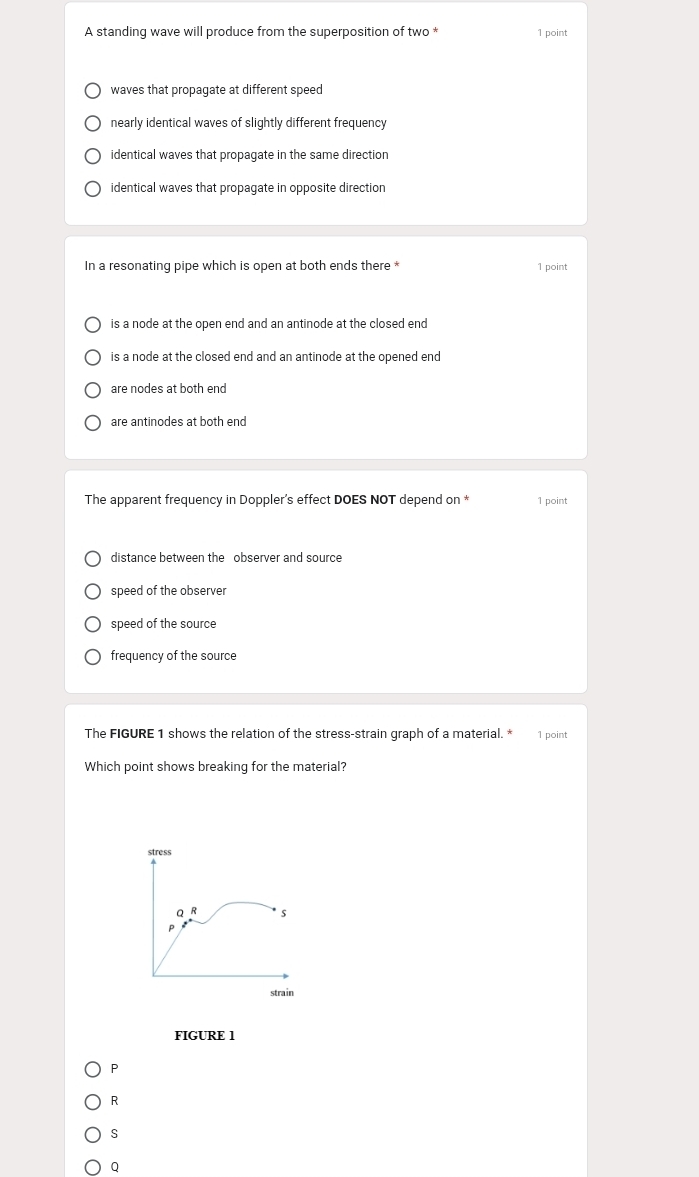Select 'node at closed end, antinode at opened end'
Image resolution: width=699 pixels, height=1177 pixels.
coord(93,358)
